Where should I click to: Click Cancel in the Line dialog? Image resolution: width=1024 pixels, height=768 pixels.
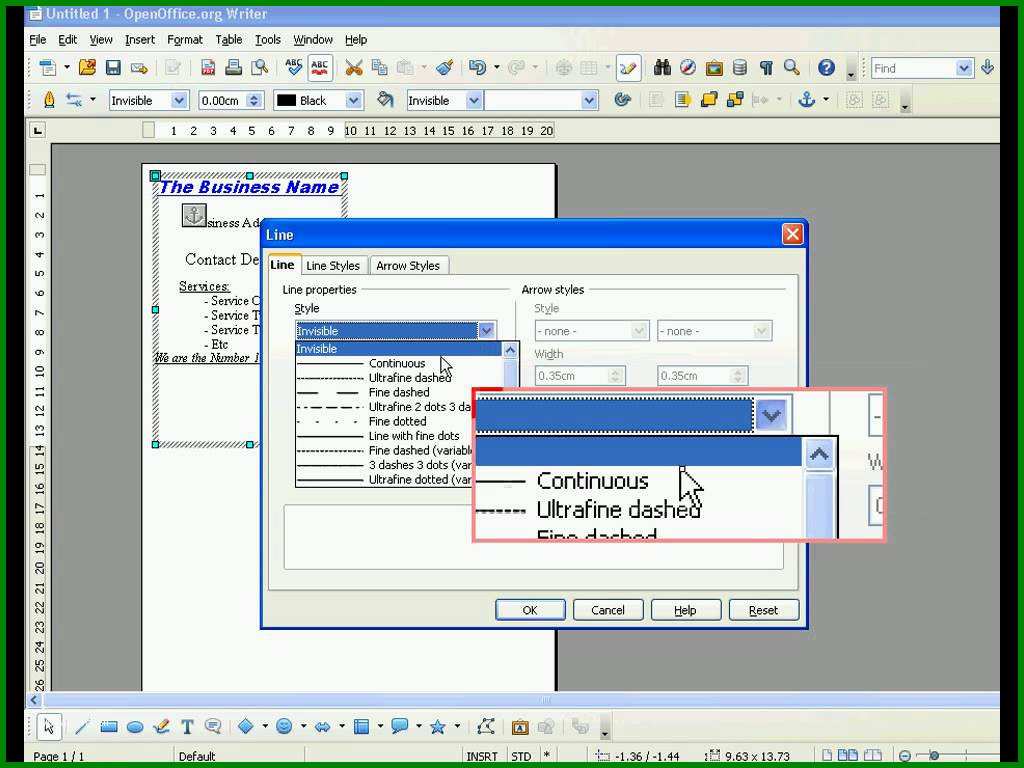pyautogui.click(x=608, y=610)
